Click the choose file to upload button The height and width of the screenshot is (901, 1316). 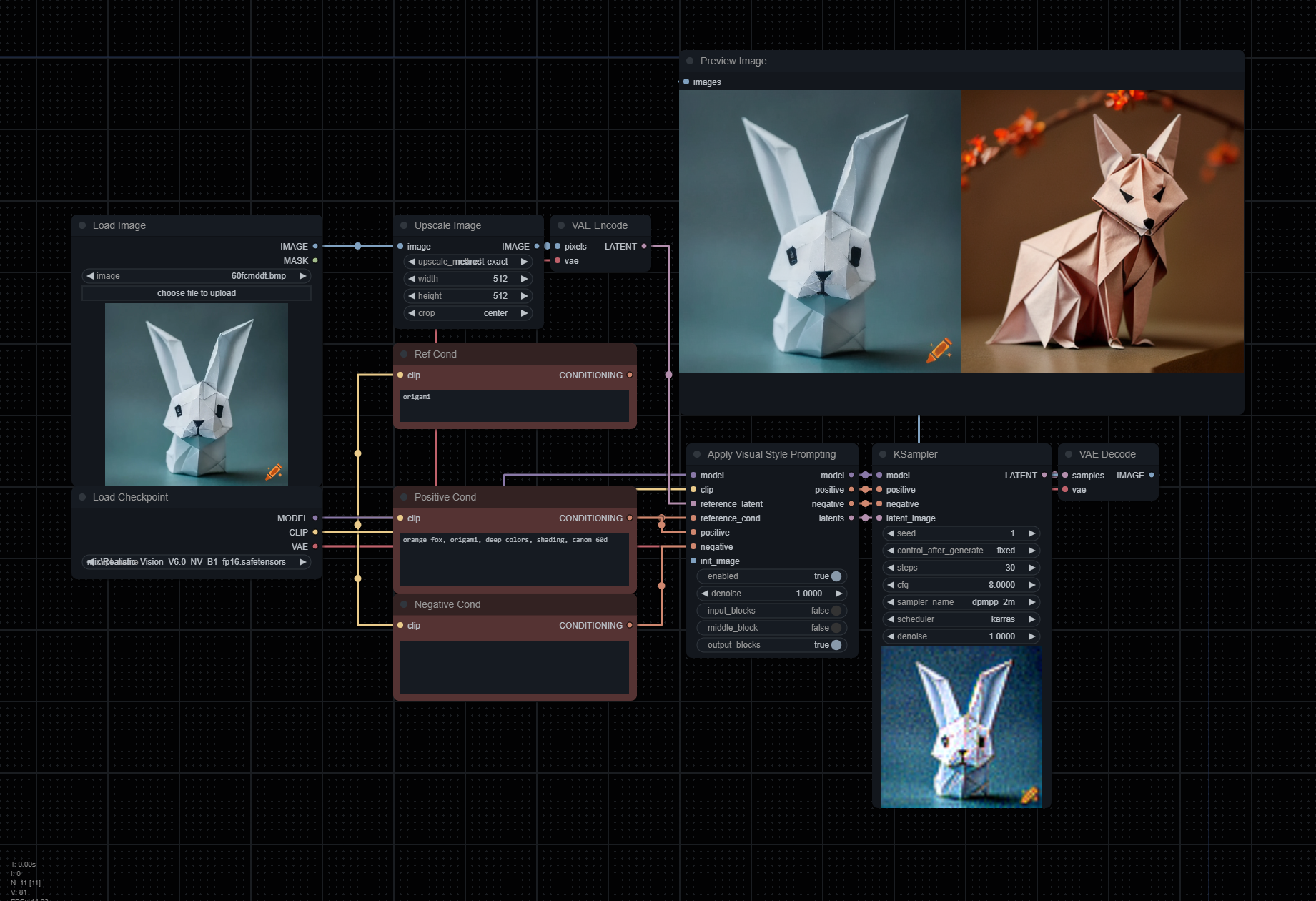pos(197,293)
